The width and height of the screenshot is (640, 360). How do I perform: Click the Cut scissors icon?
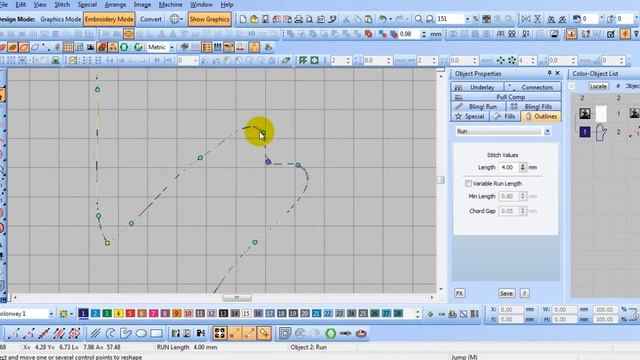pyautogui.click(x=346, y=19)
